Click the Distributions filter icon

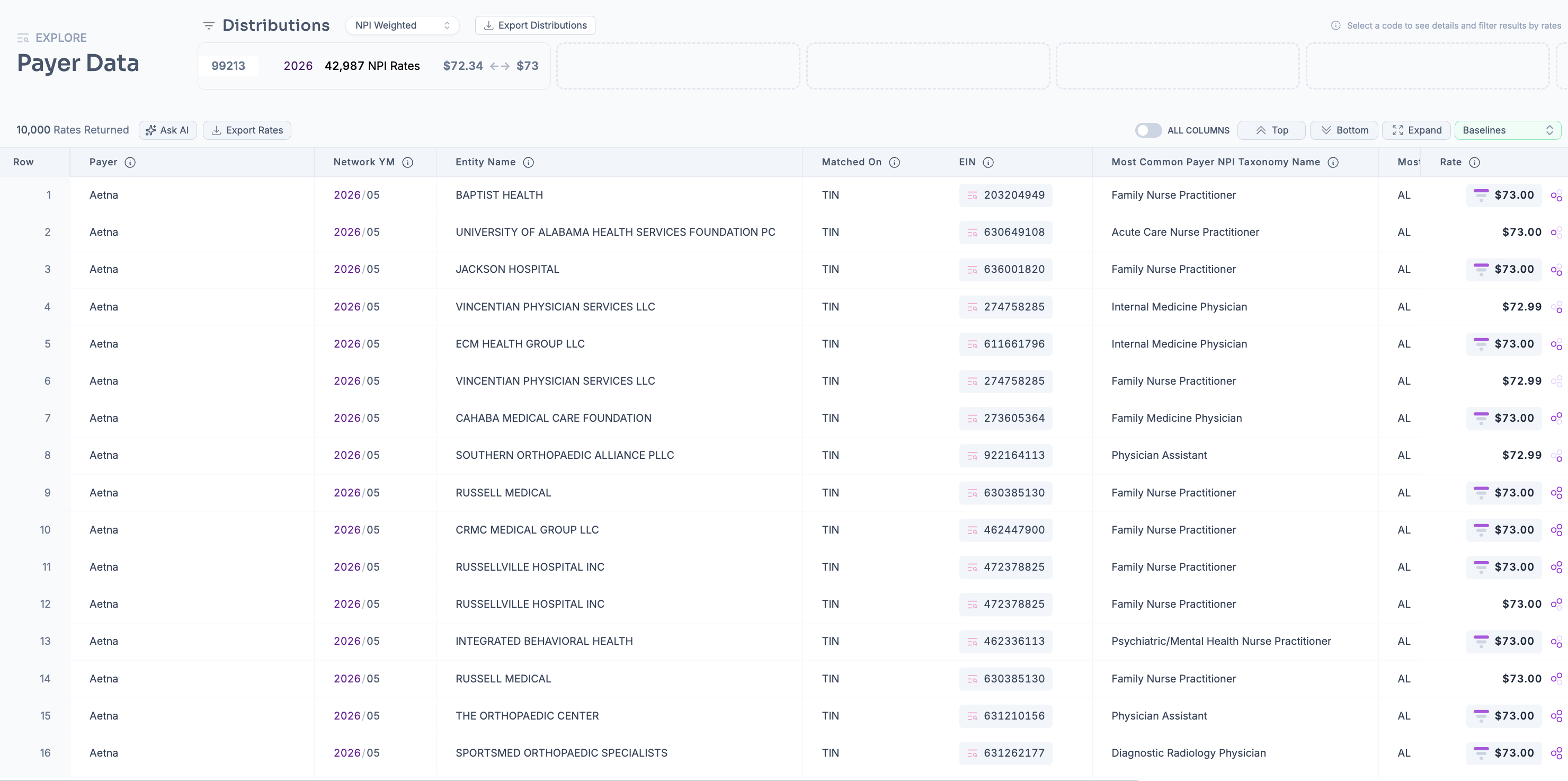[209, 25]
